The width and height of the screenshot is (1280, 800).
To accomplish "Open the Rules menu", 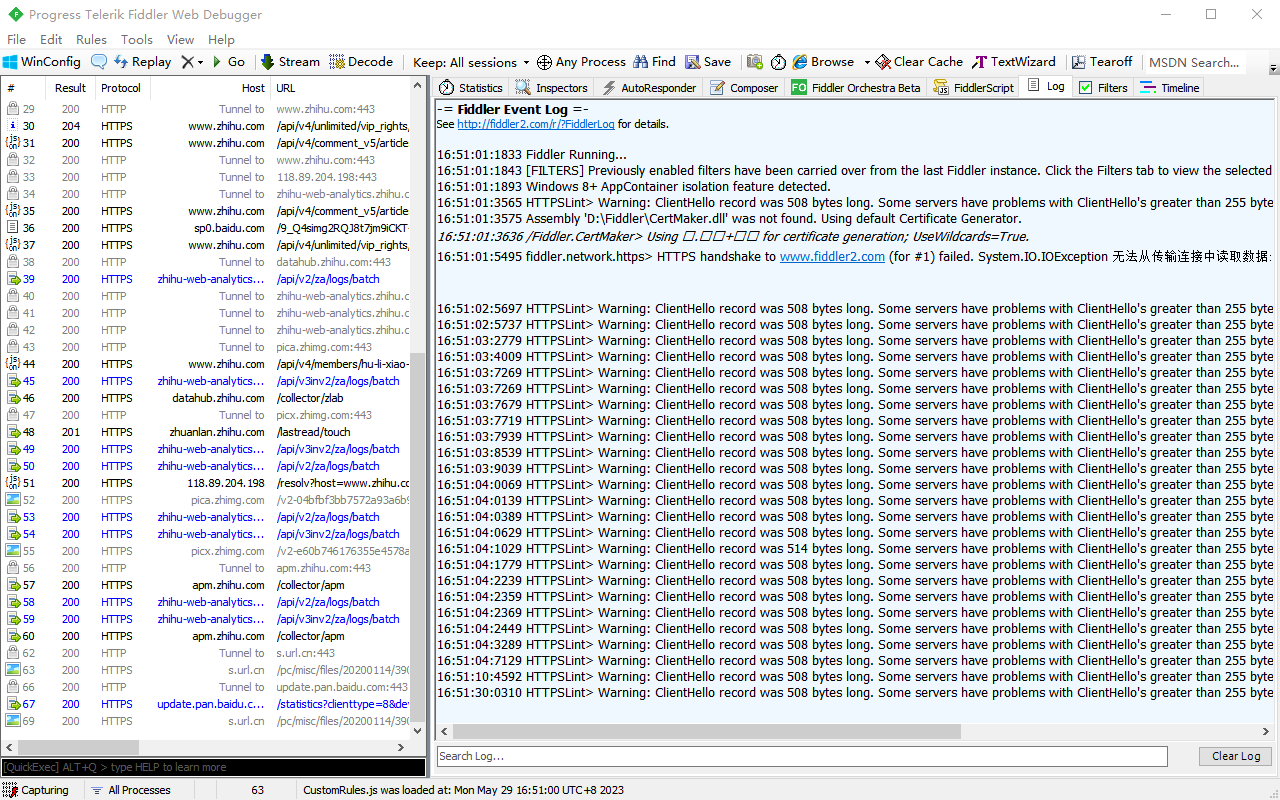I will [x=91, y=40].
